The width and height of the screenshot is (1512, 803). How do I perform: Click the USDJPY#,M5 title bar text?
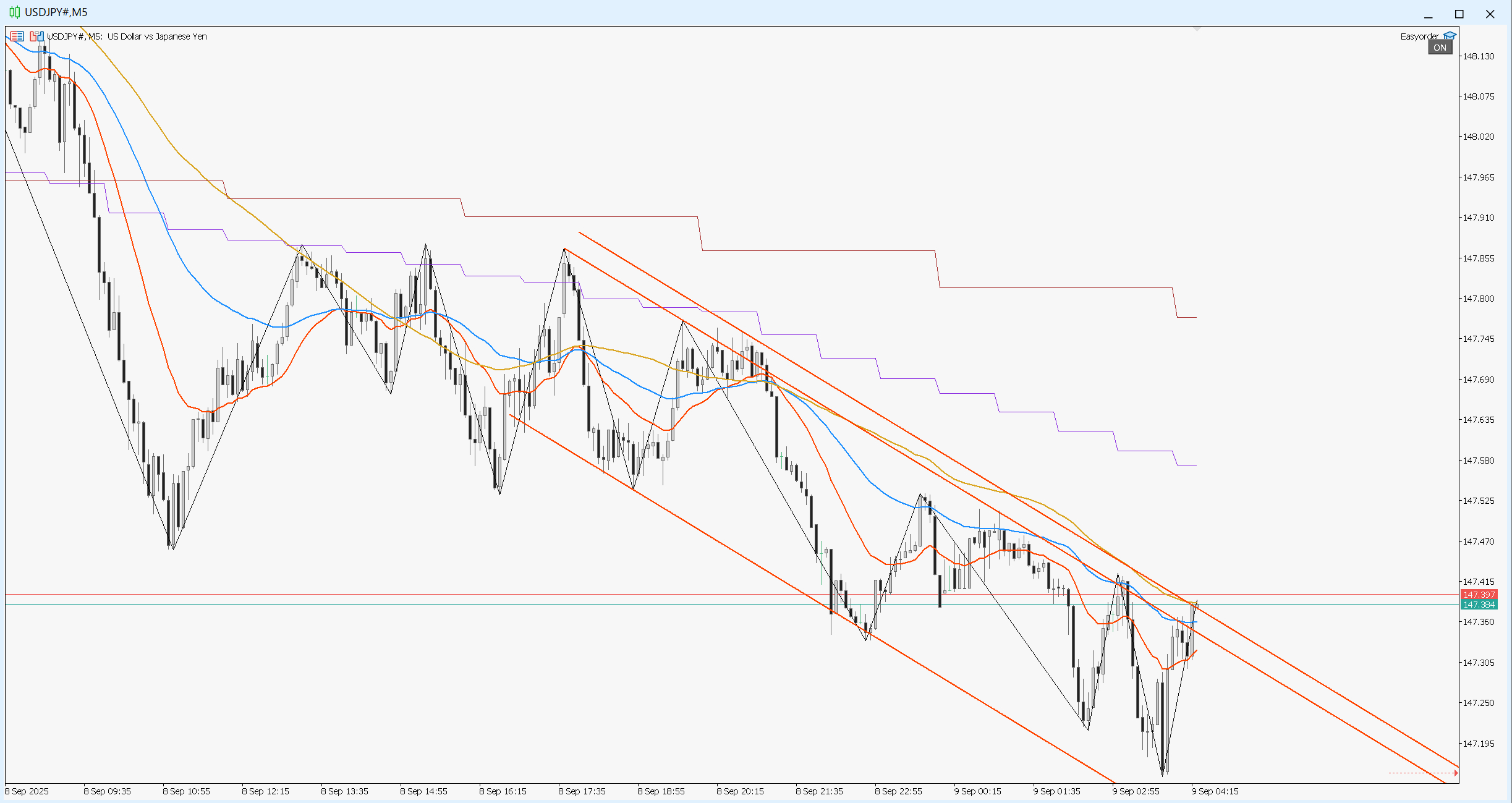click(56, 12)
